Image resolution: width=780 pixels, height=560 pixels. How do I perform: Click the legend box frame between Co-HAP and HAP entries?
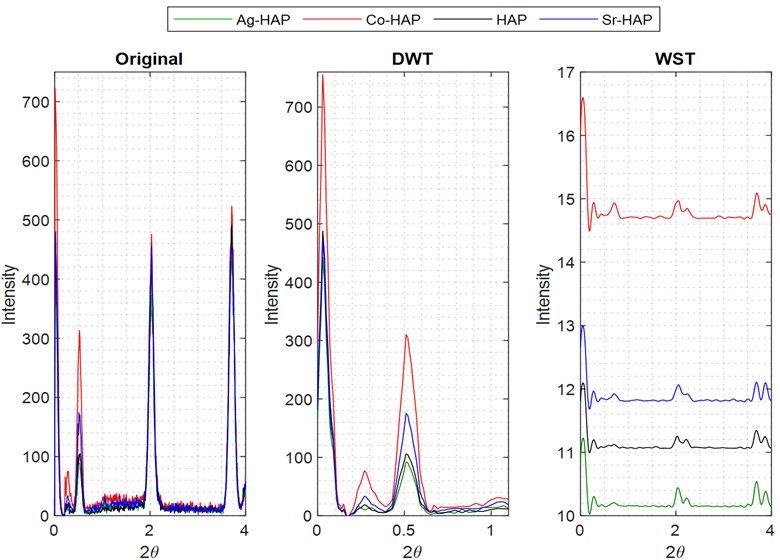pos(427,19)
